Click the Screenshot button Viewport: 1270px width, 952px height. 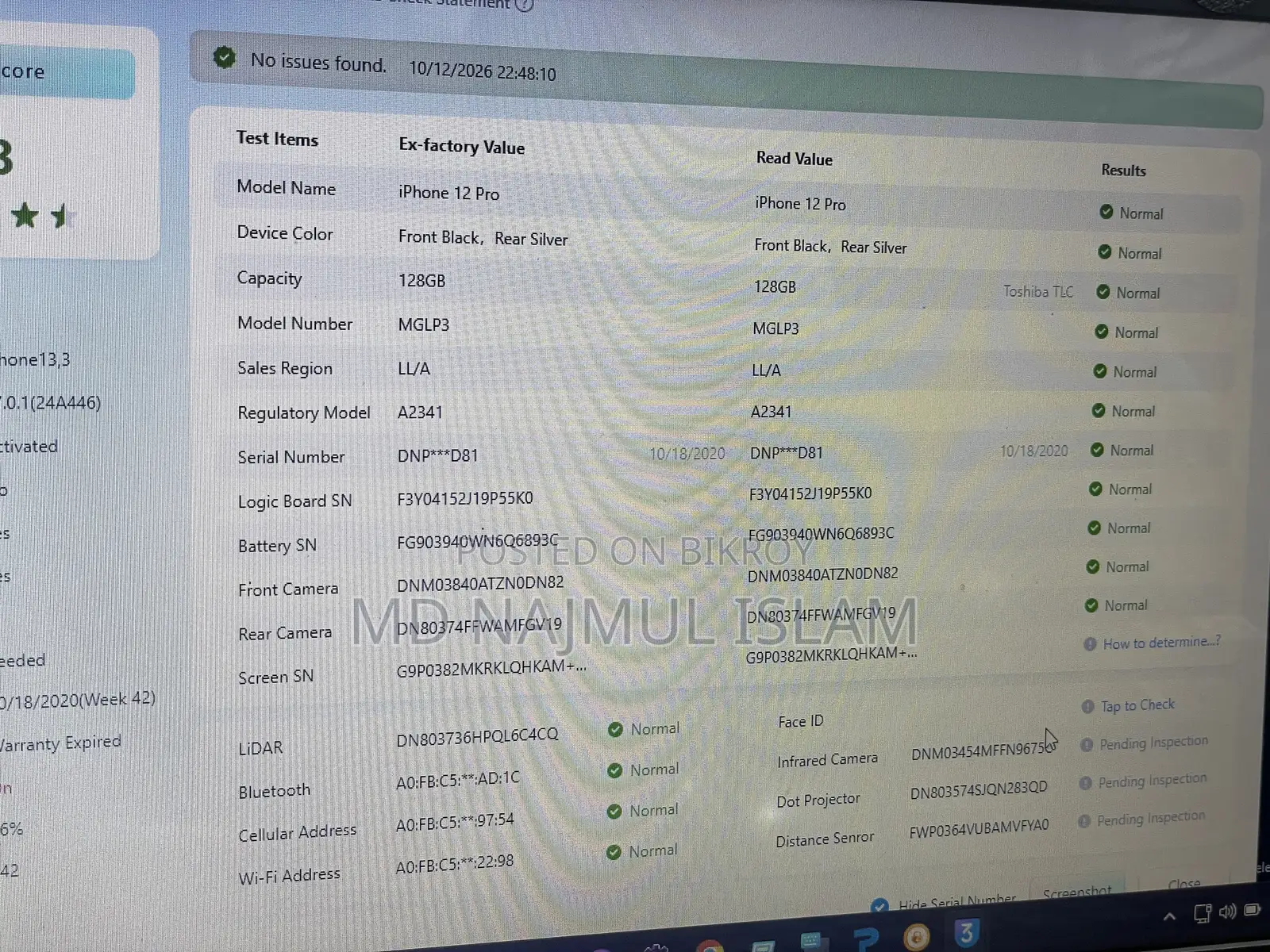point(1077,893)
